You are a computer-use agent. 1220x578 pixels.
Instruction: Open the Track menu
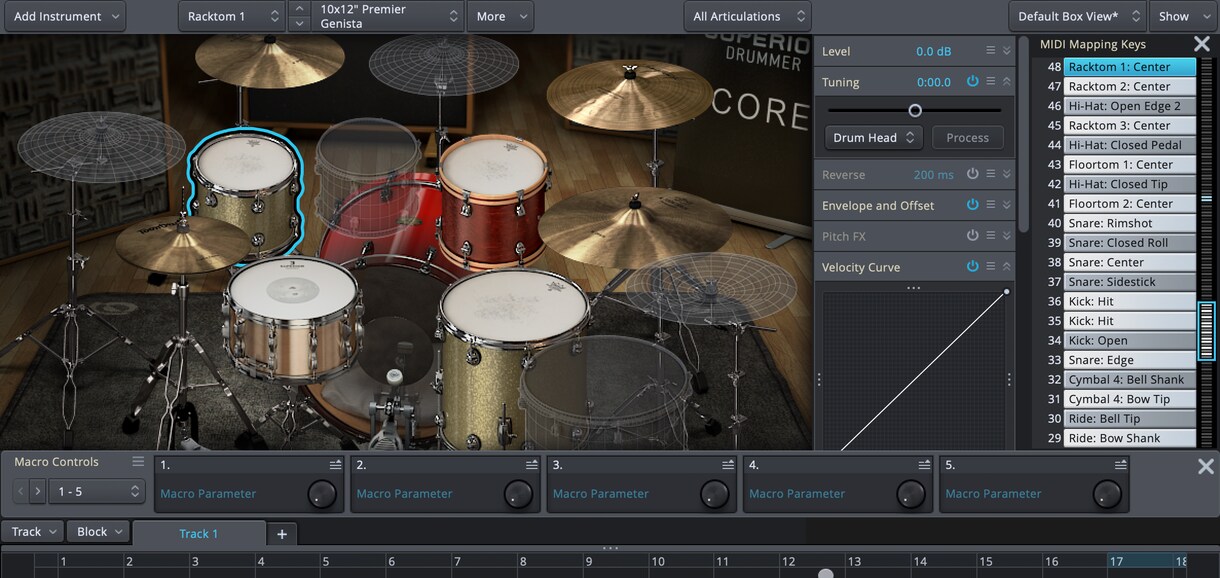tap(33, 532)
